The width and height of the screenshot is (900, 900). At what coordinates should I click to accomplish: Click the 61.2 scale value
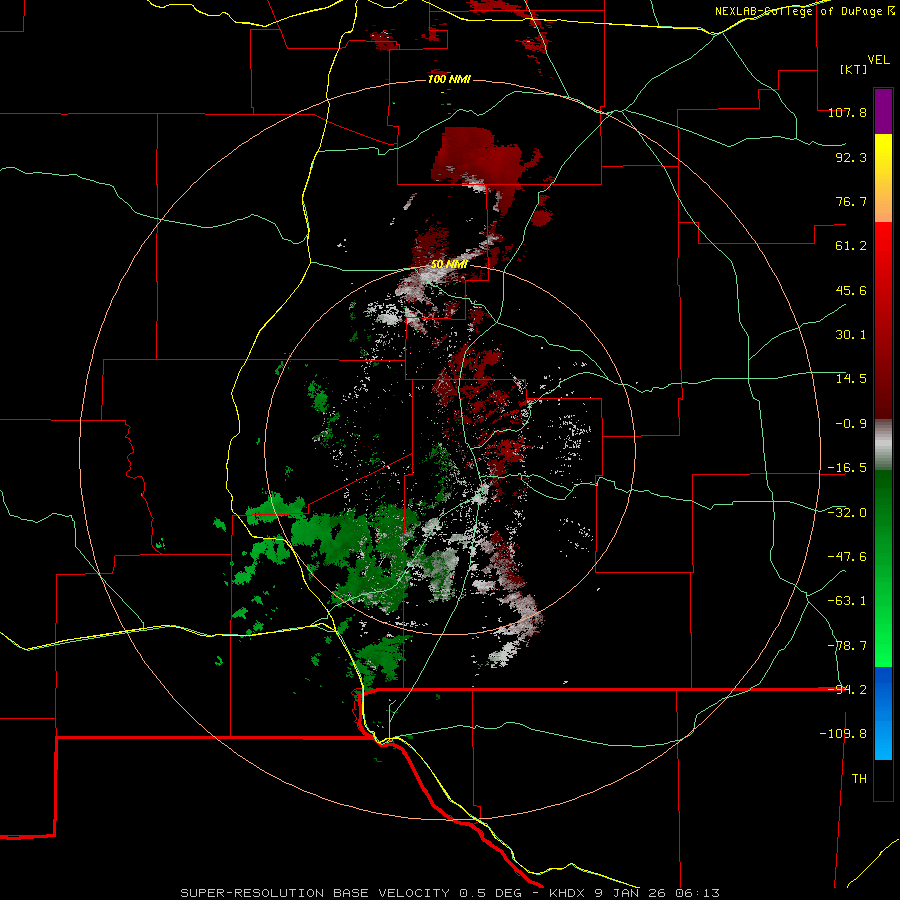(851, 246)
